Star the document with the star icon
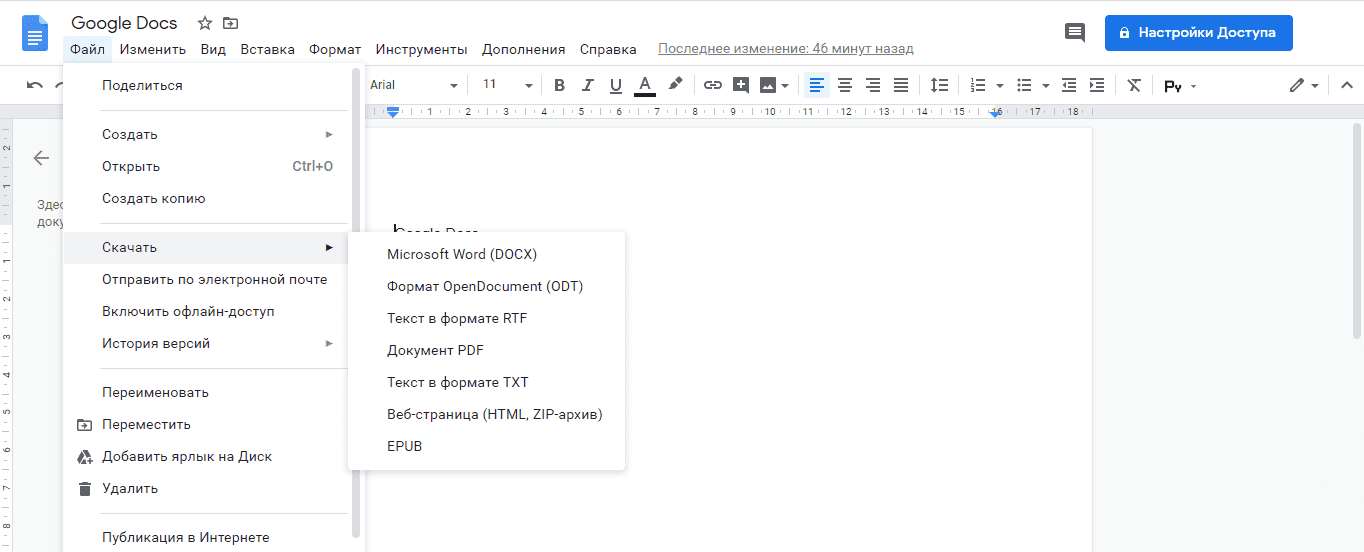Image resolution: width=1364 pixels, height=552 pixels. 205,23
